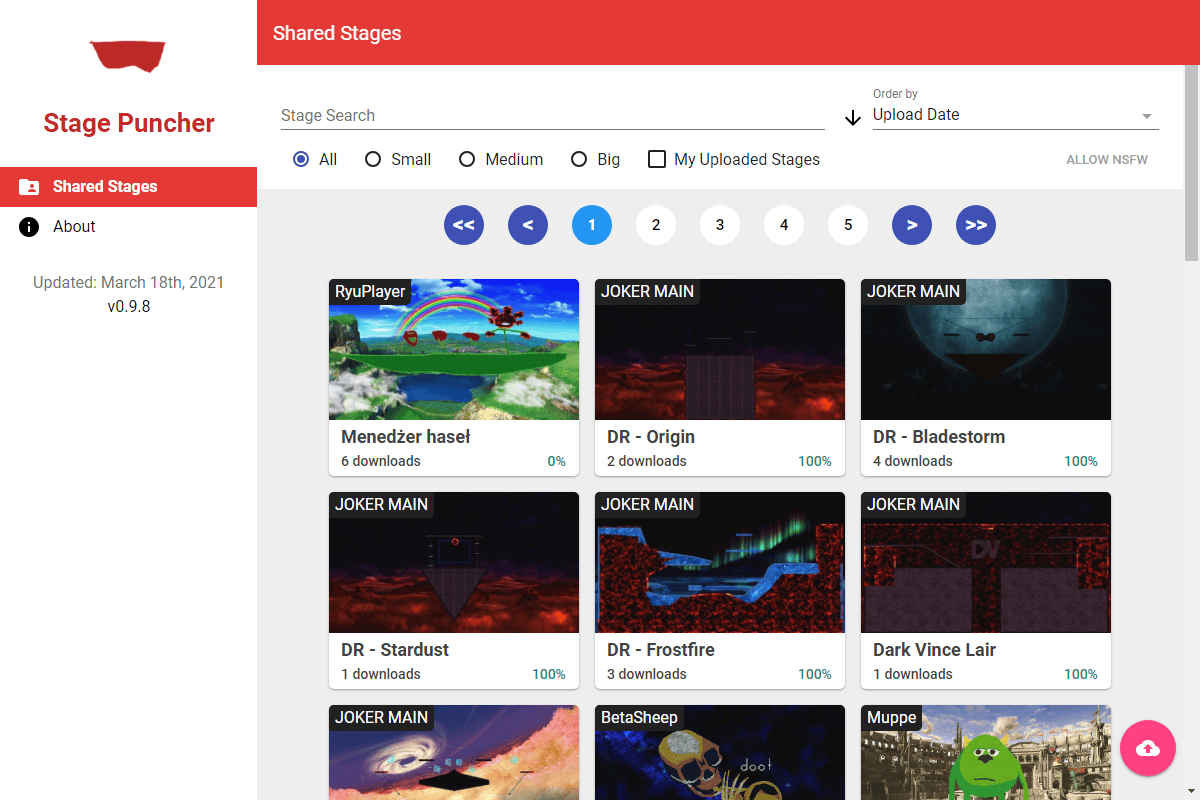Enable My Uploaded Stages checkbox

[x=657, y=159]
